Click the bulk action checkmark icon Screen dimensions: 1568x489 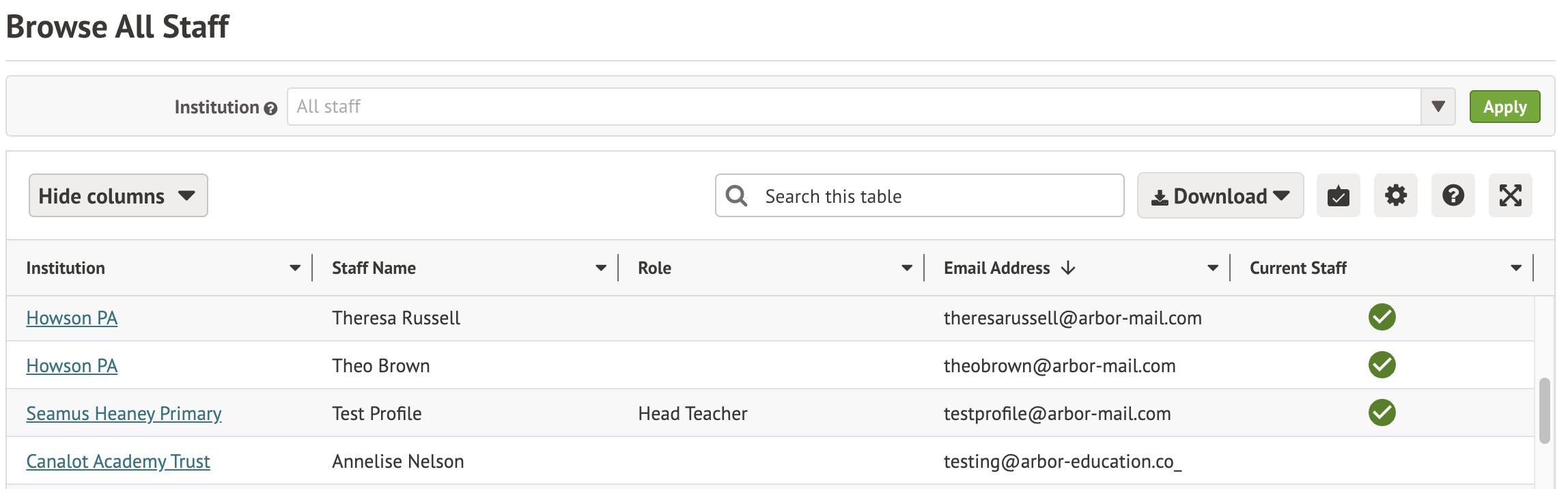pos(1338,196)
